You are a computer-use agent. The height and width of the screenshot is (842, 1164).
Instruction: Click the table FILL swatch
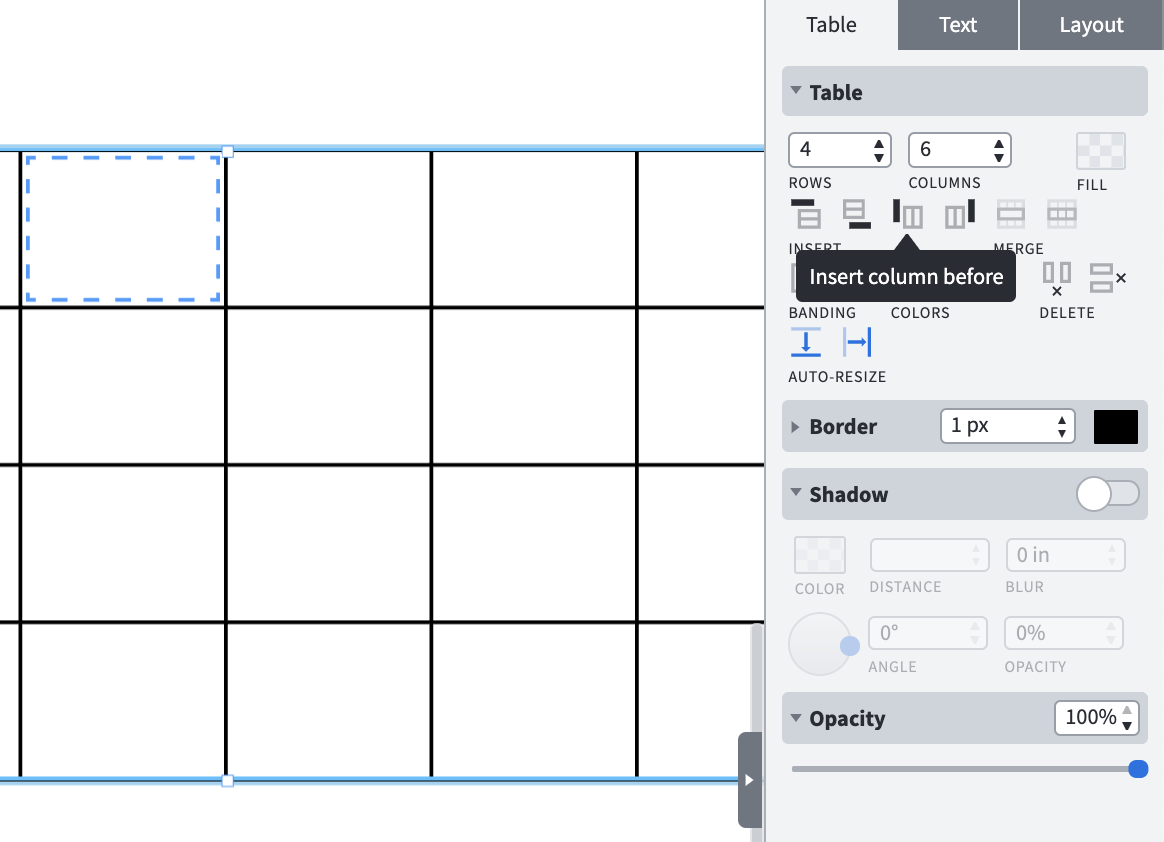1100,152
